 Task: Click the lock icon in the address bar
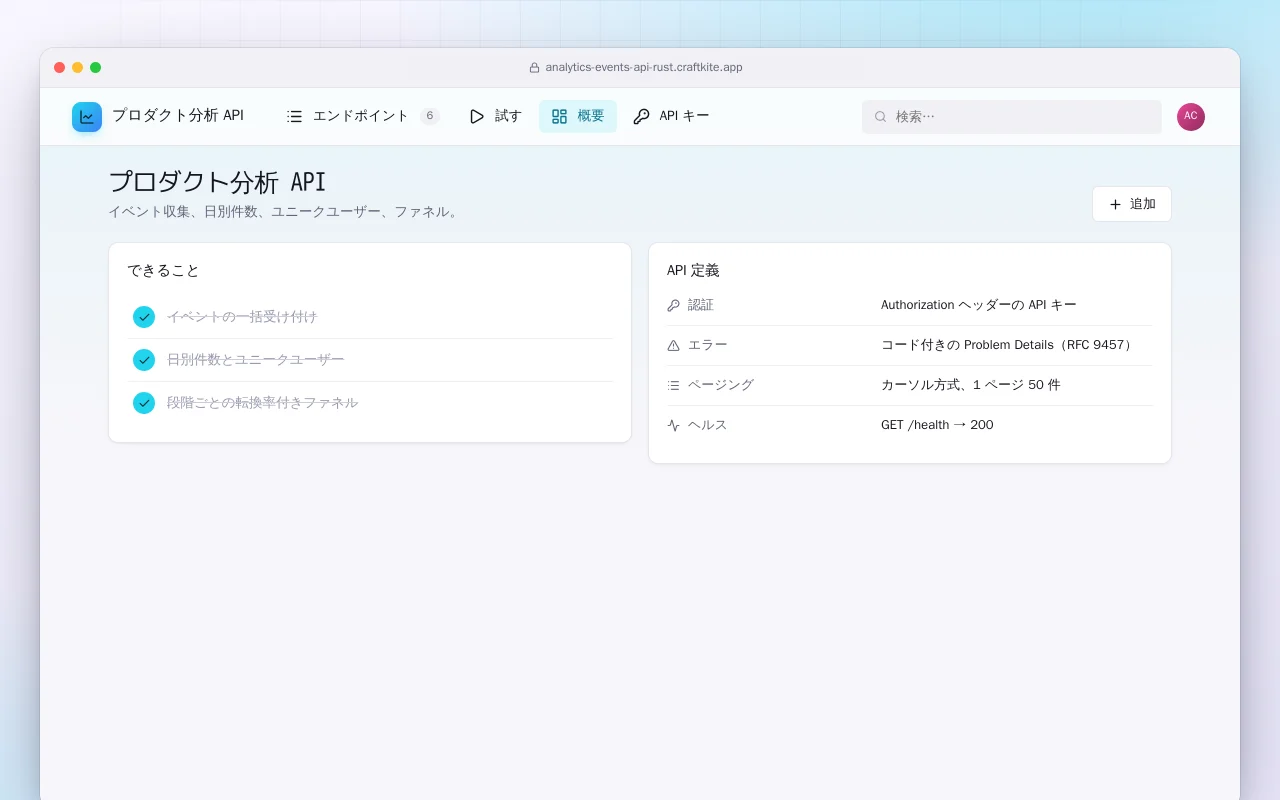tap(534, 68)
